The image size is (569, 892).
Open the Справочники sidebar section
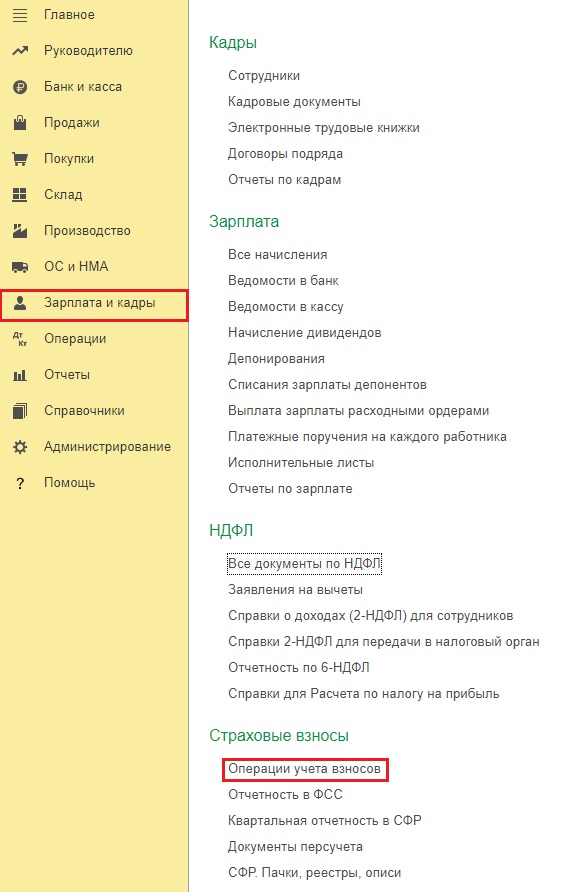point(84,411)
